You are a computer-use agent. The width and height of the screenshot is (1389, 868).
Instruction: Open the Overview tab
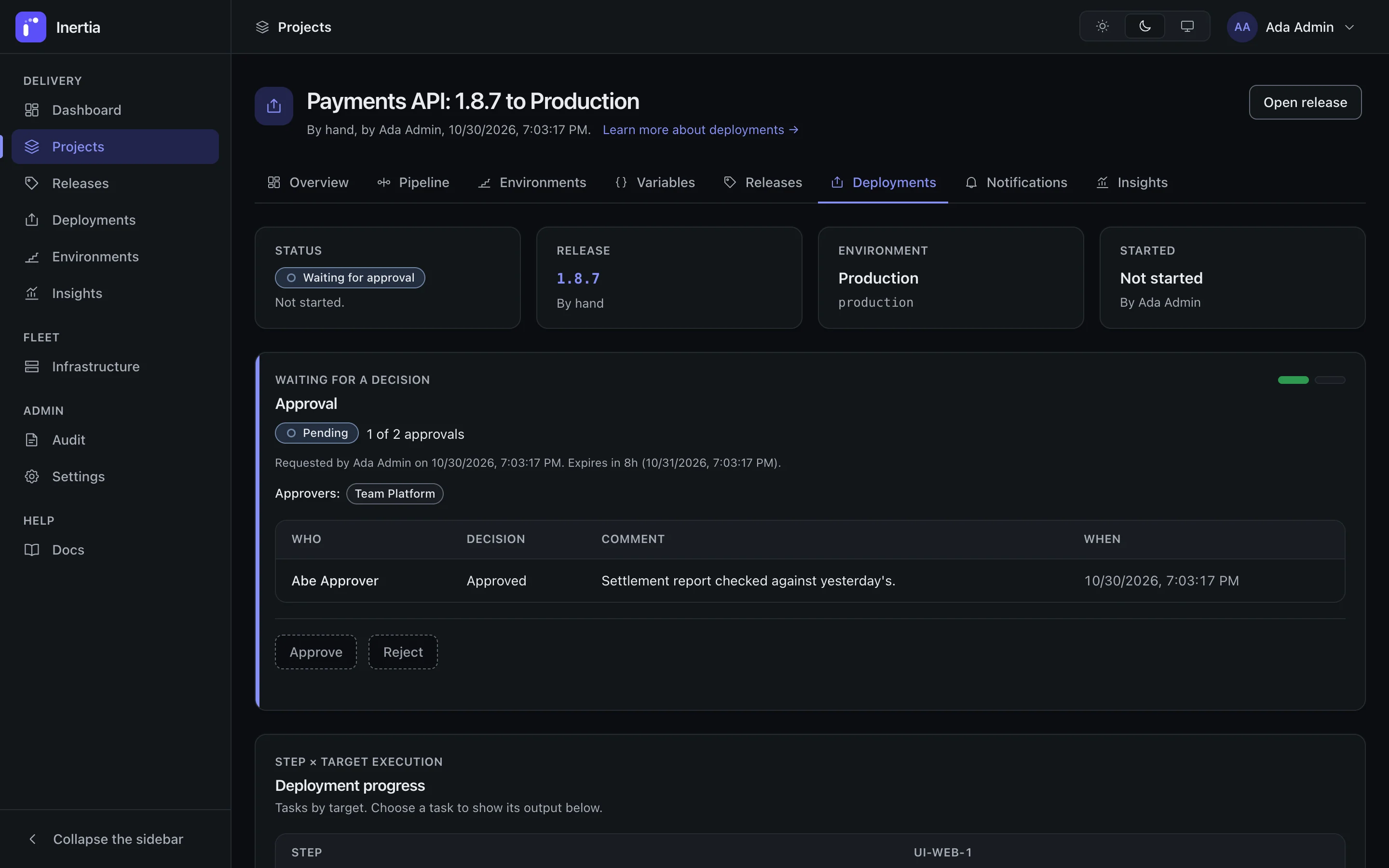pos(308,183)
